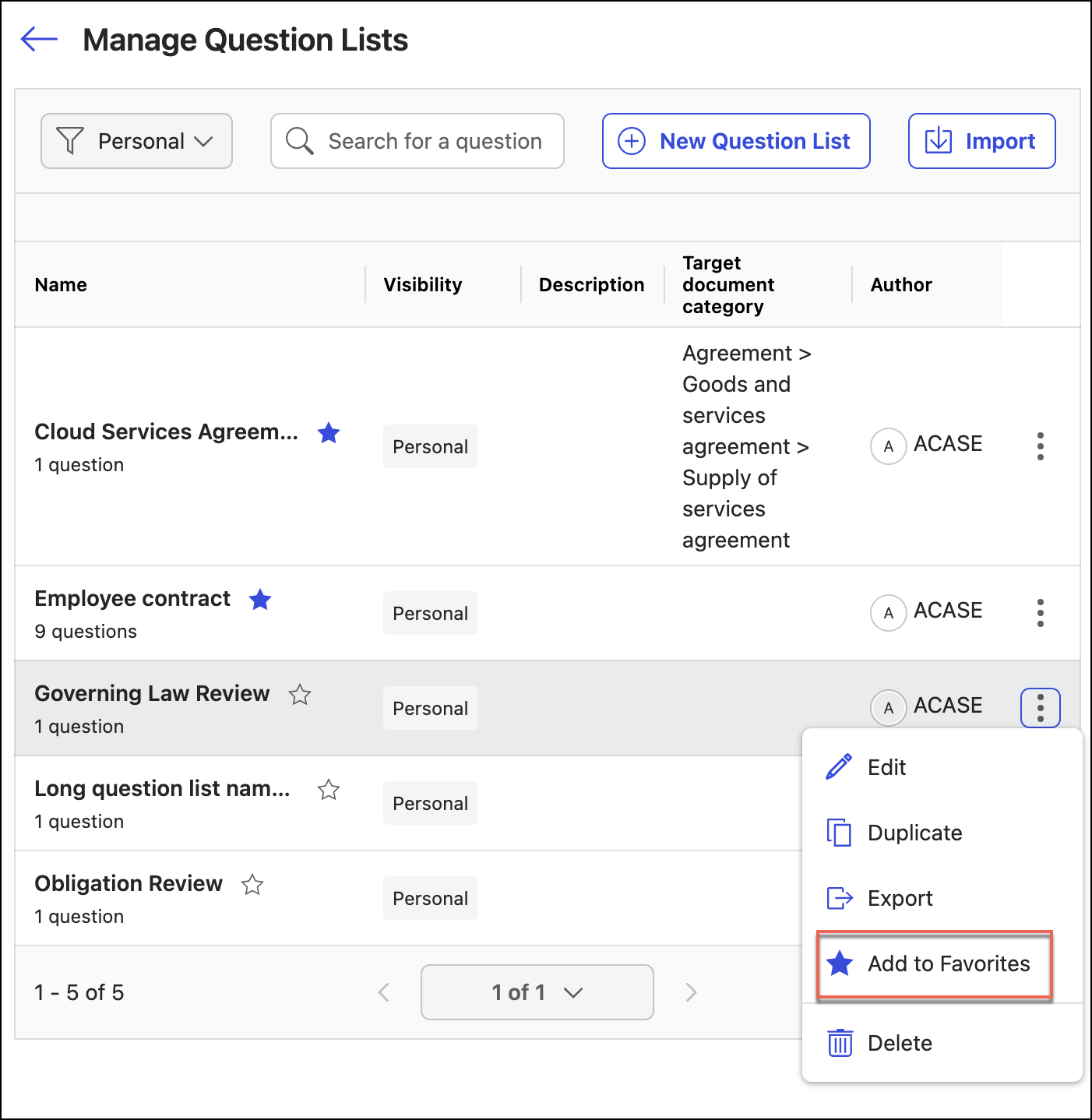Open more options for Cloud Services Agreement
This screenshot has height=1120, width=1092.
point(1040,446)
